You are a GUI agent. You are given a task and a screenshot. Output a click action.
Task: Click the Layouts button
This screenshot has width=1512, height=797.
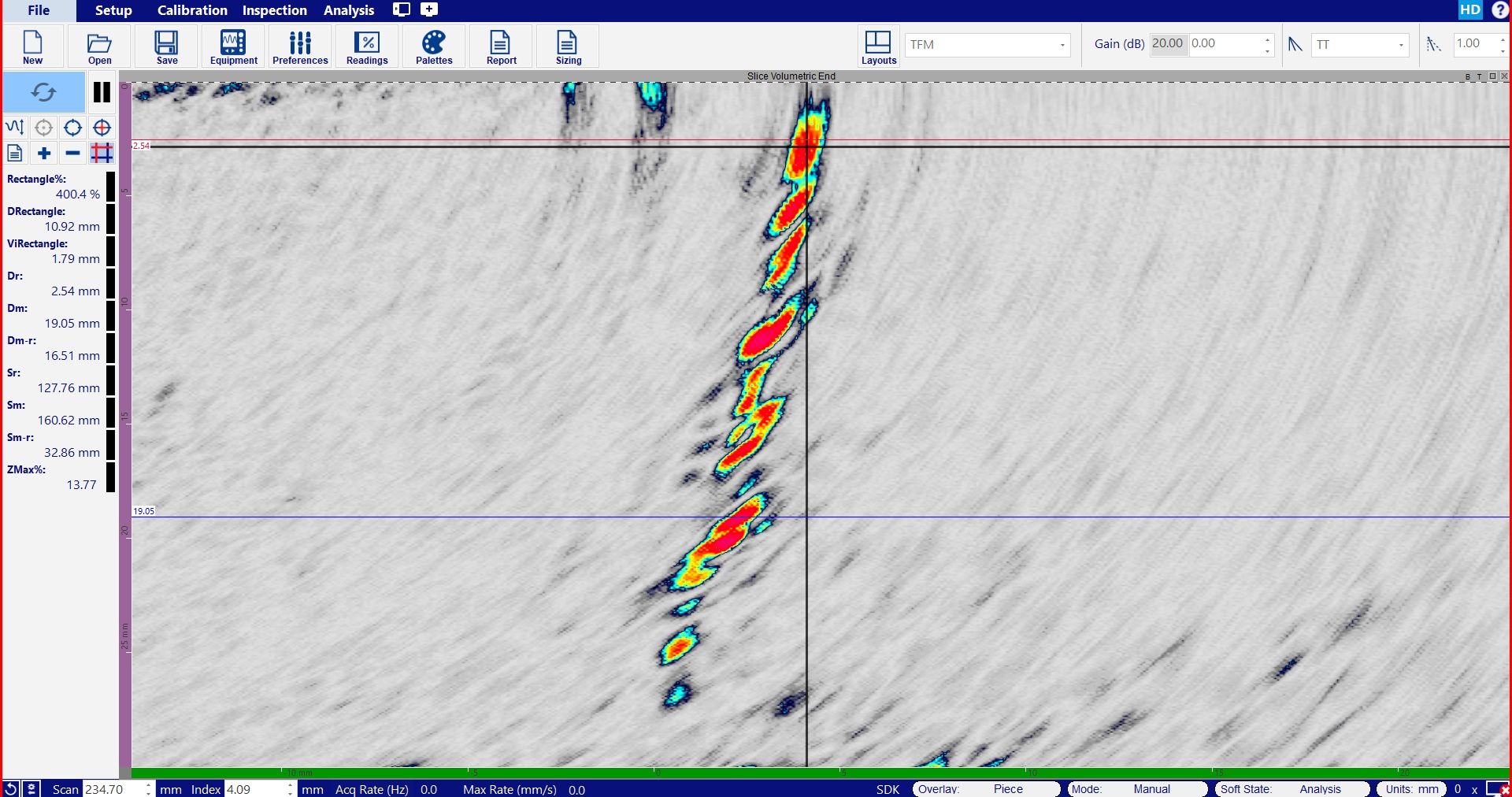click(878, 47)
